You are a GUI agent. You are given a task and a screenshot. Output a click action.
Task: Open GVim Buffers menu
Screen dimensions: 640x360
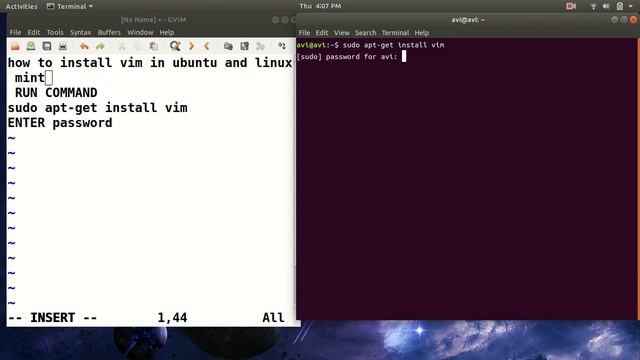(x=109, y=32)
